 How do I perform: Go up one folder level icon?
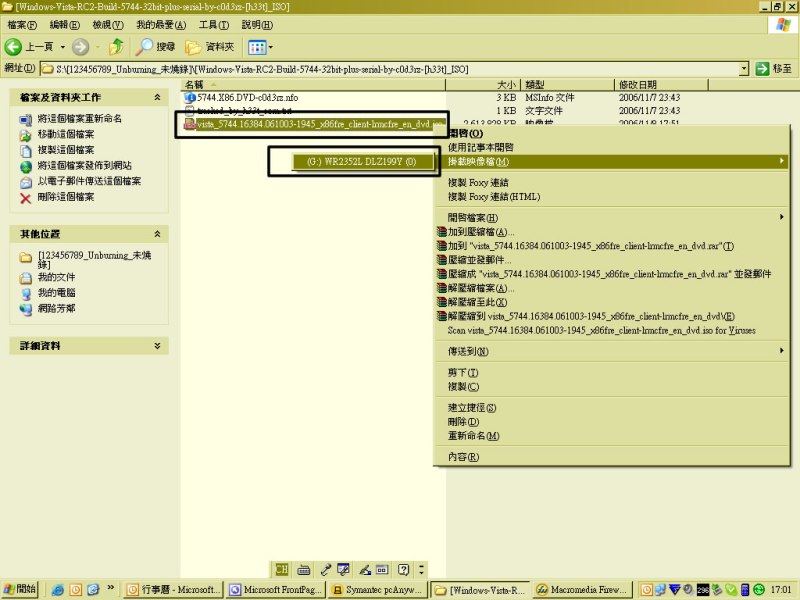click(x=117, y=47)
